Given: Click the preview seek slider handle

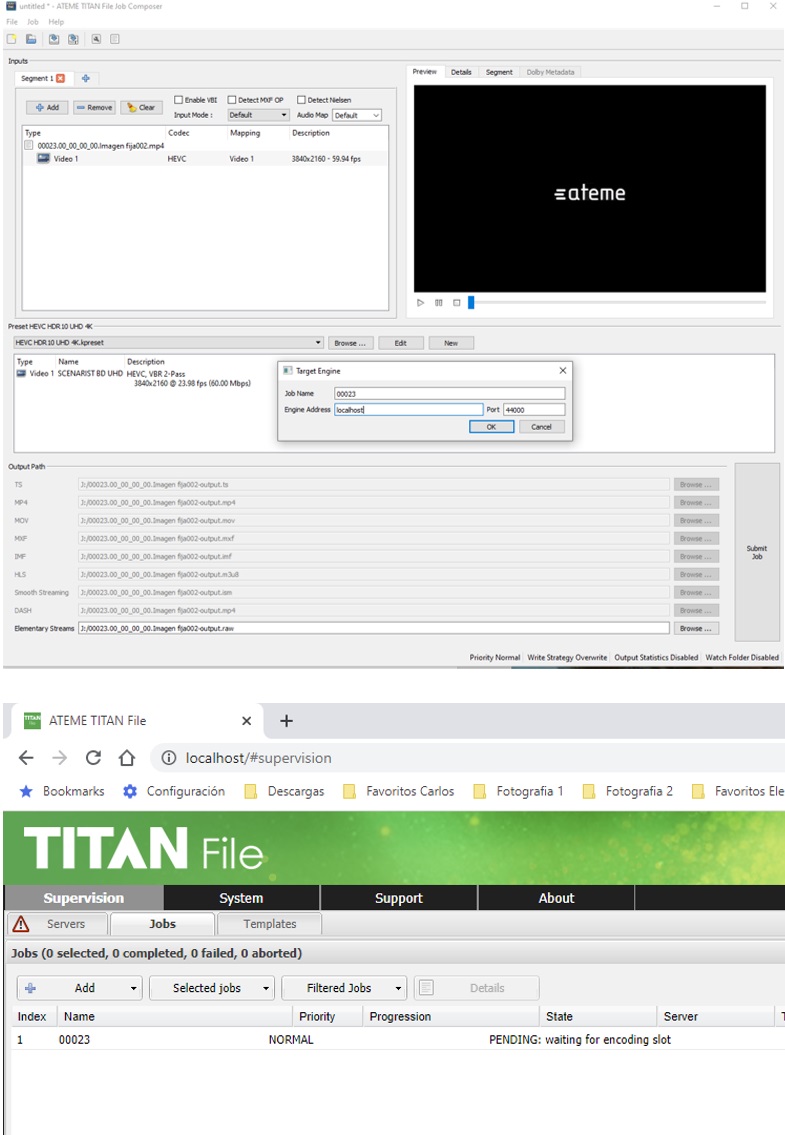Looking at the screenshot, I should point(471,303).
